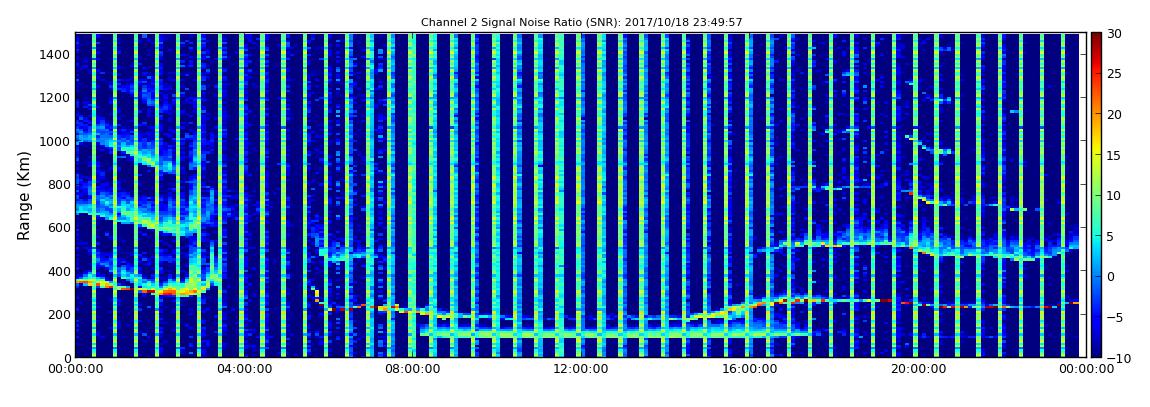
Task: Click the y-axis tick label '1200'
Action: click(56, 98)
